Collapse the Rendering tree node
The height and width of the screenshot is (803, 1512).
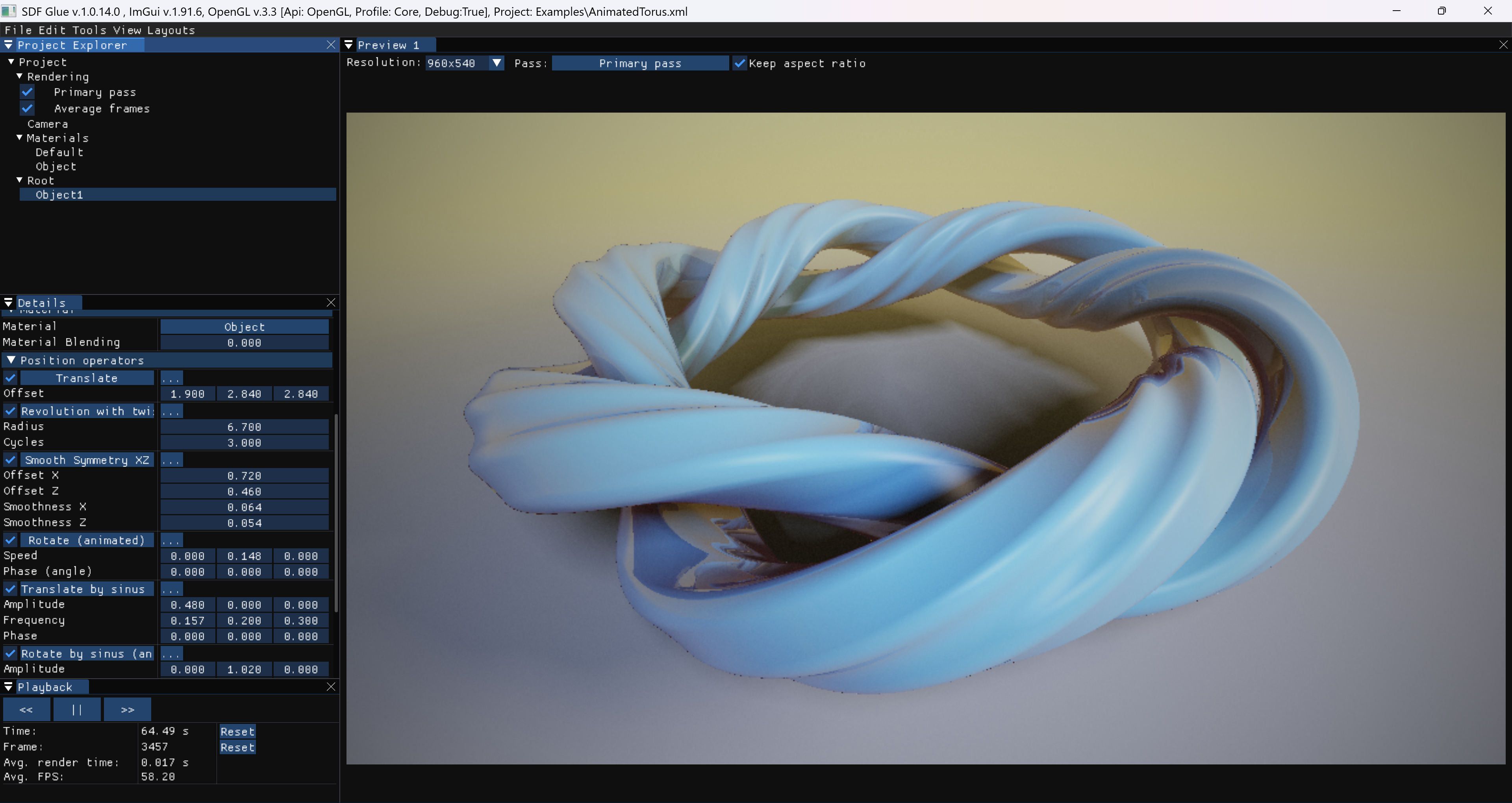click(x=19, y=76)
